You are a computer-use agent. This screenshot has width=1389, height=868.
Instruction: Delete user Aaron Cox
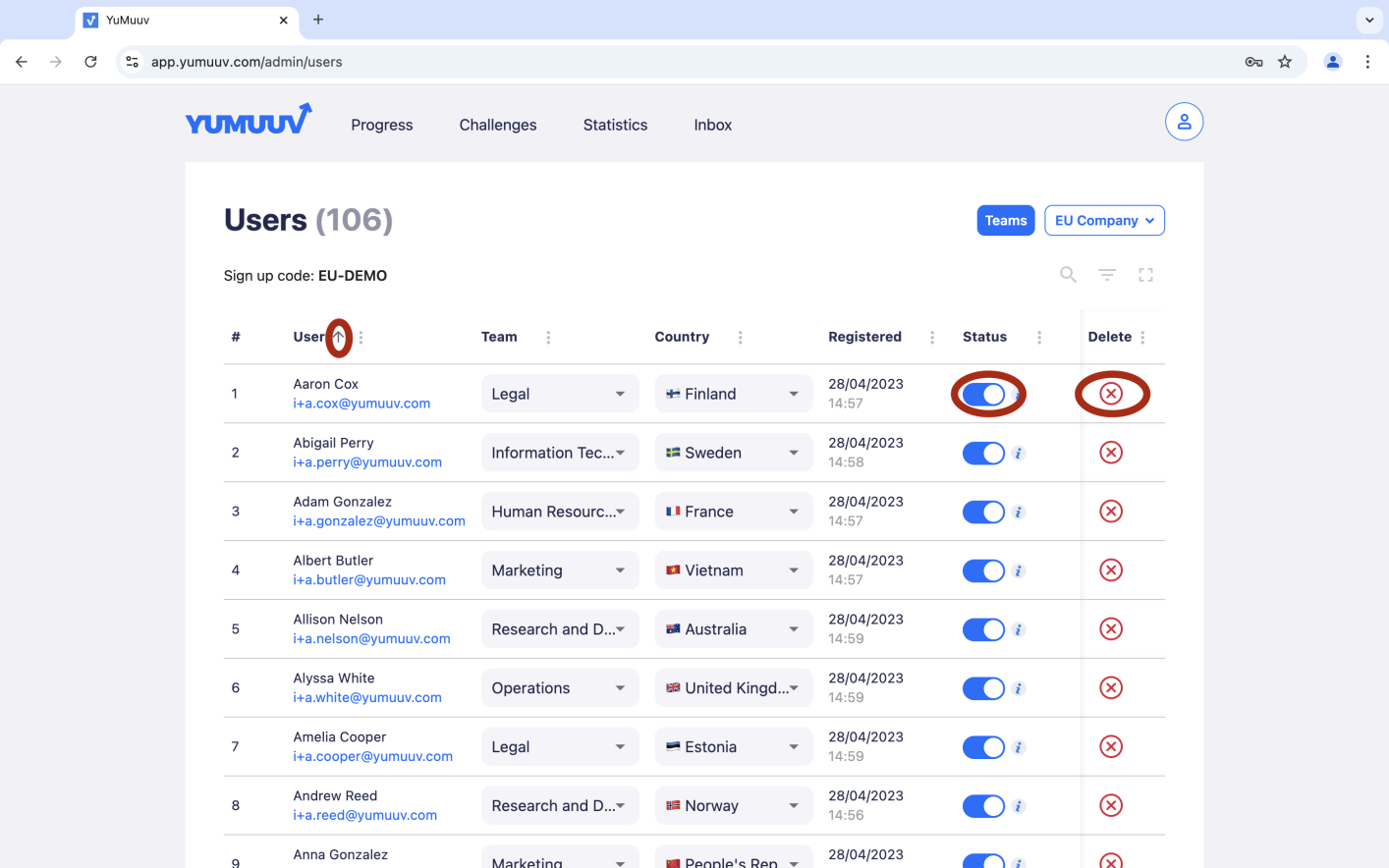tap(1111, 394)
